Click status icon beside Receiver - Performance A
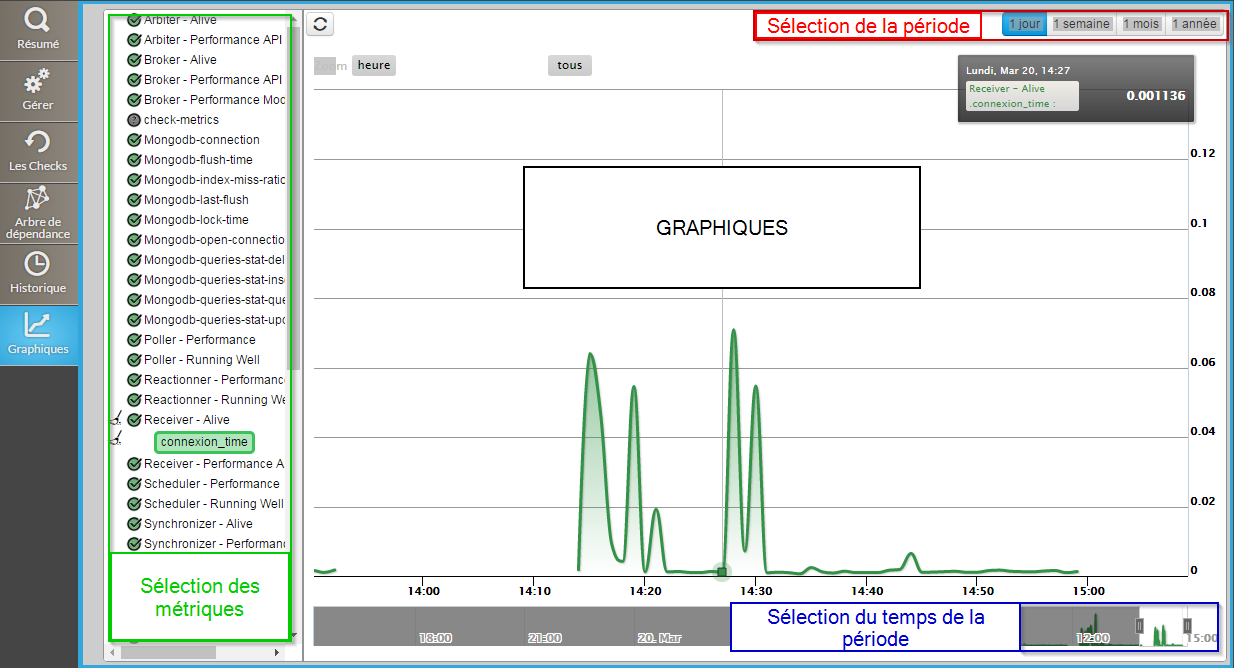This screenshot has width=1234, height=668. coord(134,464)
